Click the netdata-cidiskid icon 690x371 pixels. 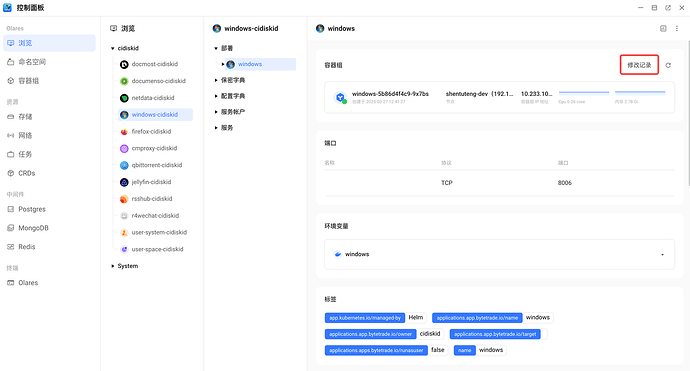tap(124, 98)
